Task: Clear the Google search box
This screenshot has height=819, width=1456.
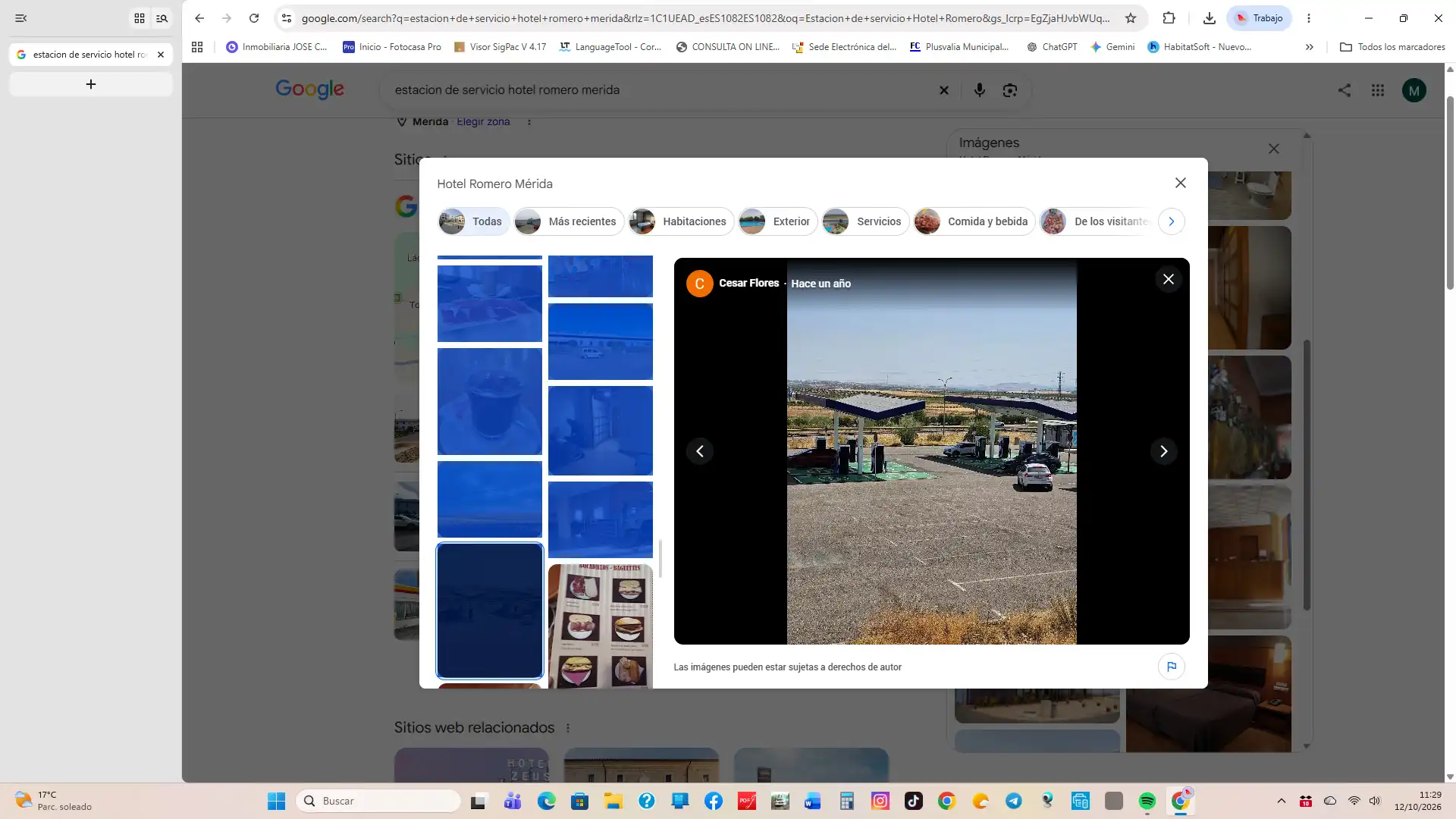Action: (x=944, y=90)
